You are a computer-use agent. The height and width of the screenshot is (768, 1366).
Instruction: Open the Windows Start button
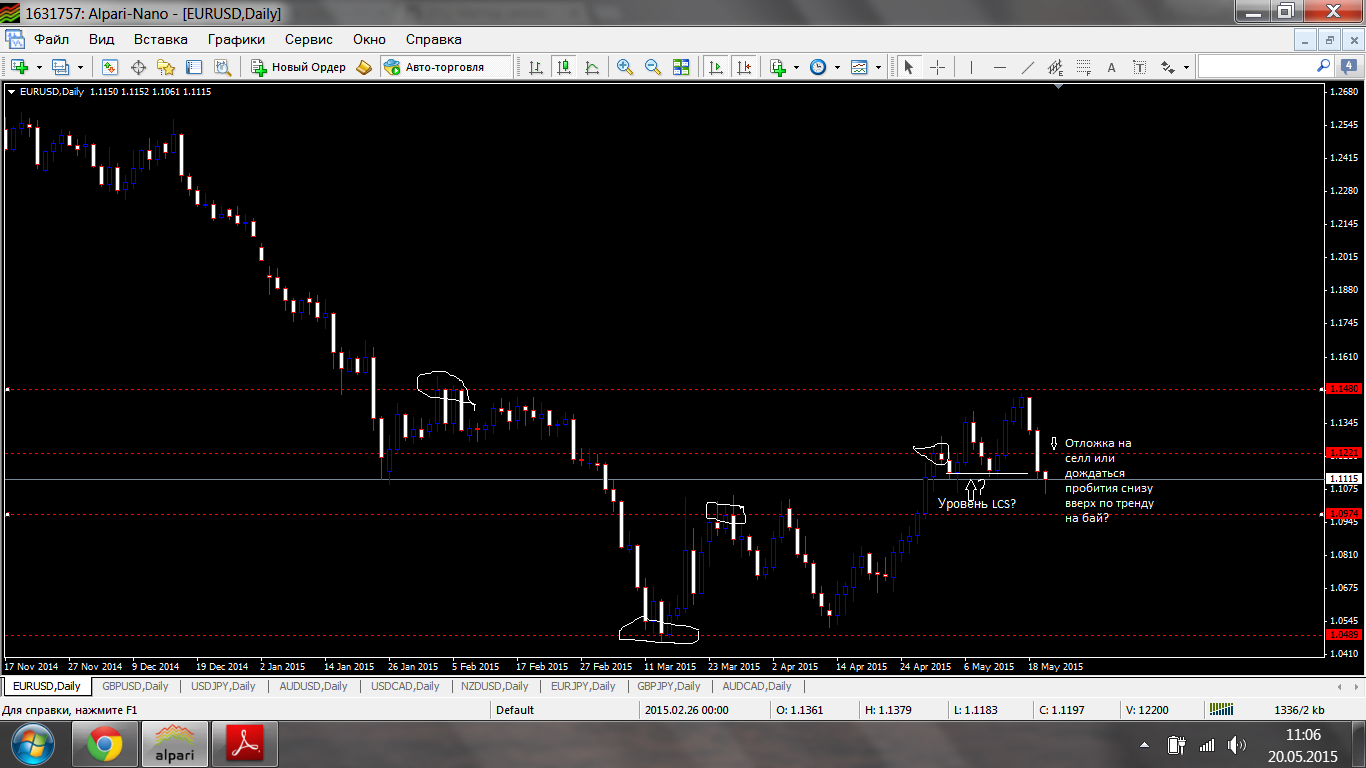tap(33, 744)
